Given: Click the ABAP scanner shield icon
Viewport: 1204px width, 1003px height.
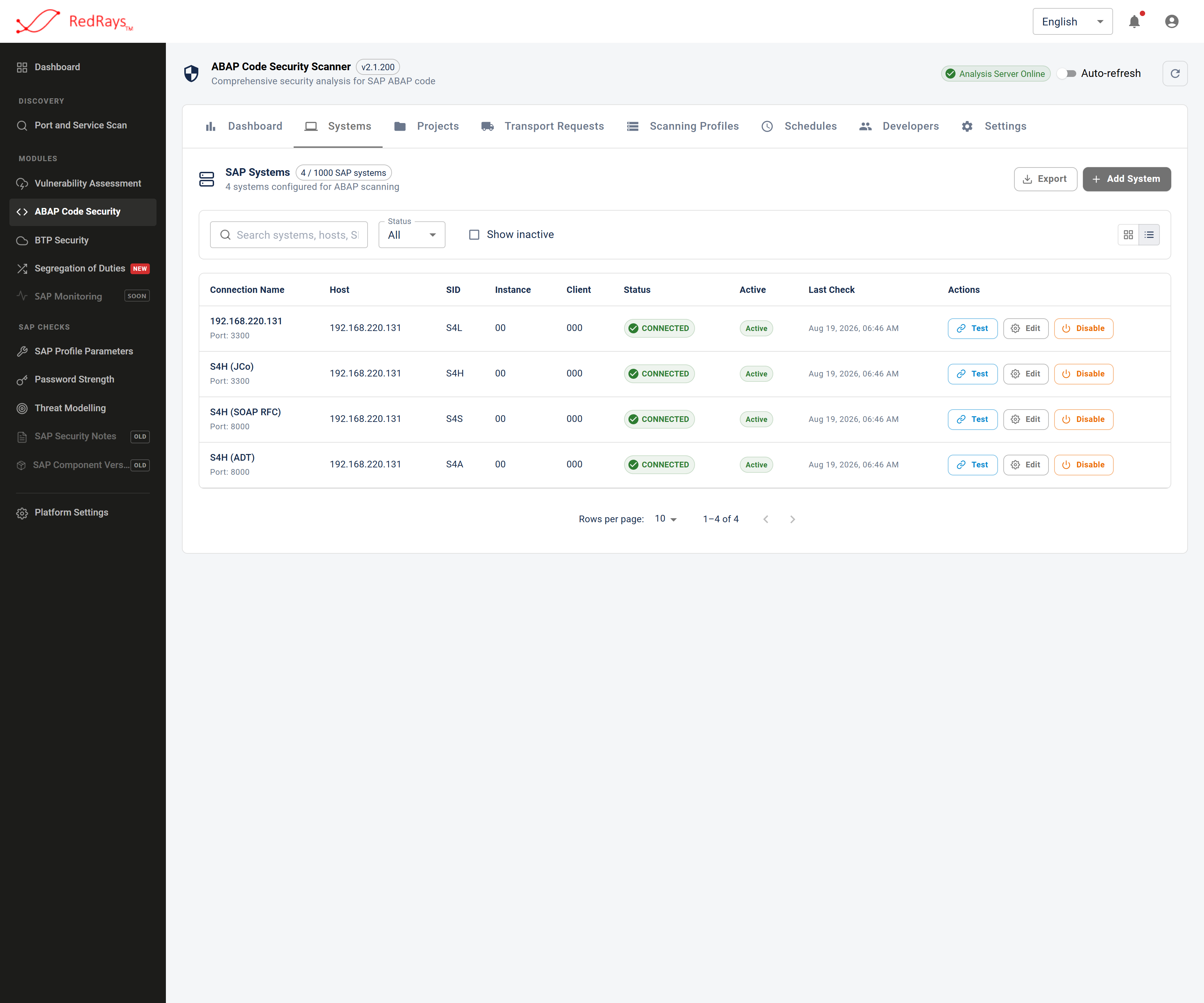Looking at the screenshot, I should point(192,73).
